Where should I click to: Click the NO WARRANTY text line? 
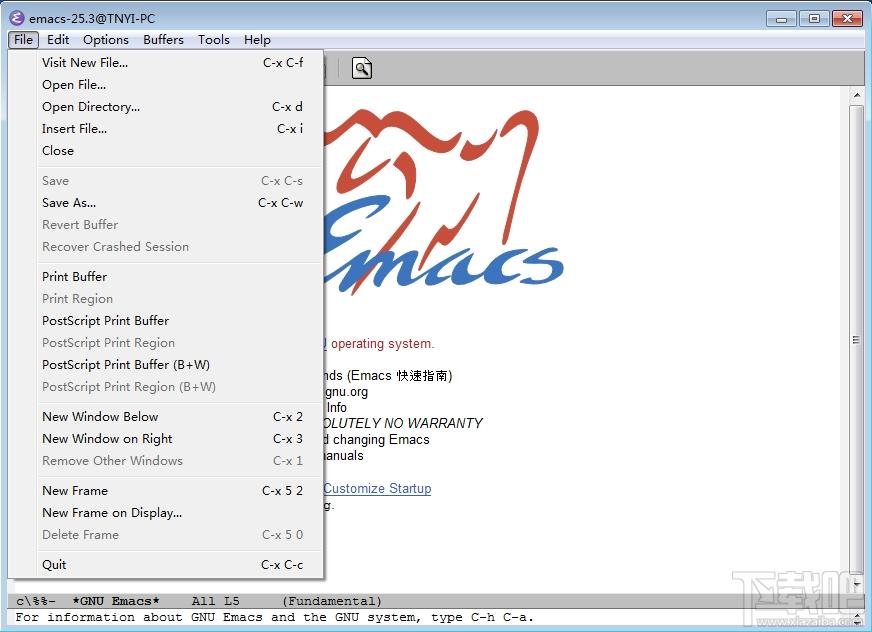click(403, 423)
